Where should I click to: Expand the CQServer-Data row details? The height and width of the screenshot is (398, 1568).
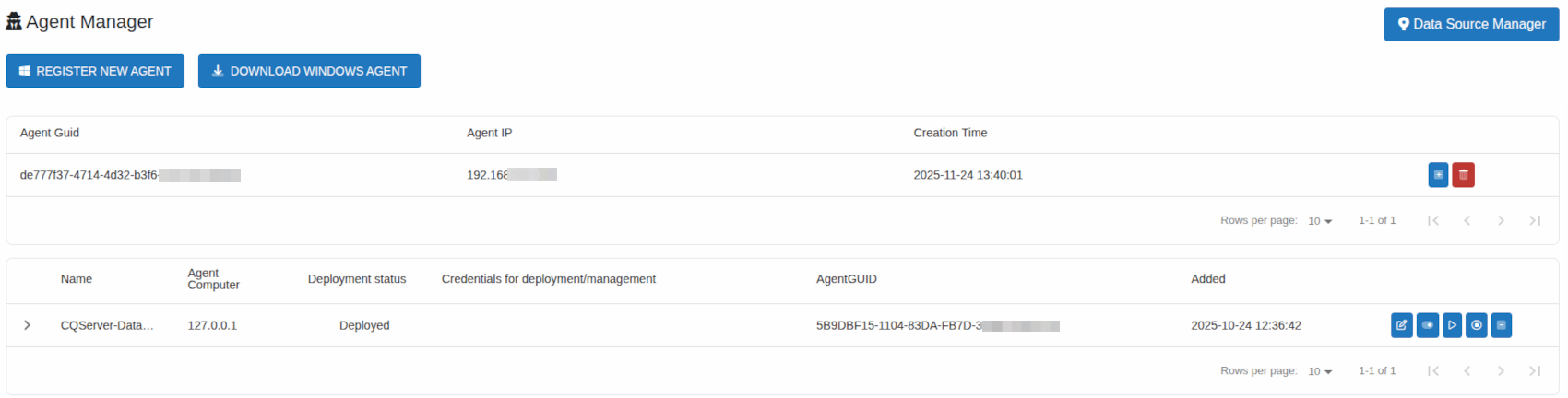(x=28, y=325)
